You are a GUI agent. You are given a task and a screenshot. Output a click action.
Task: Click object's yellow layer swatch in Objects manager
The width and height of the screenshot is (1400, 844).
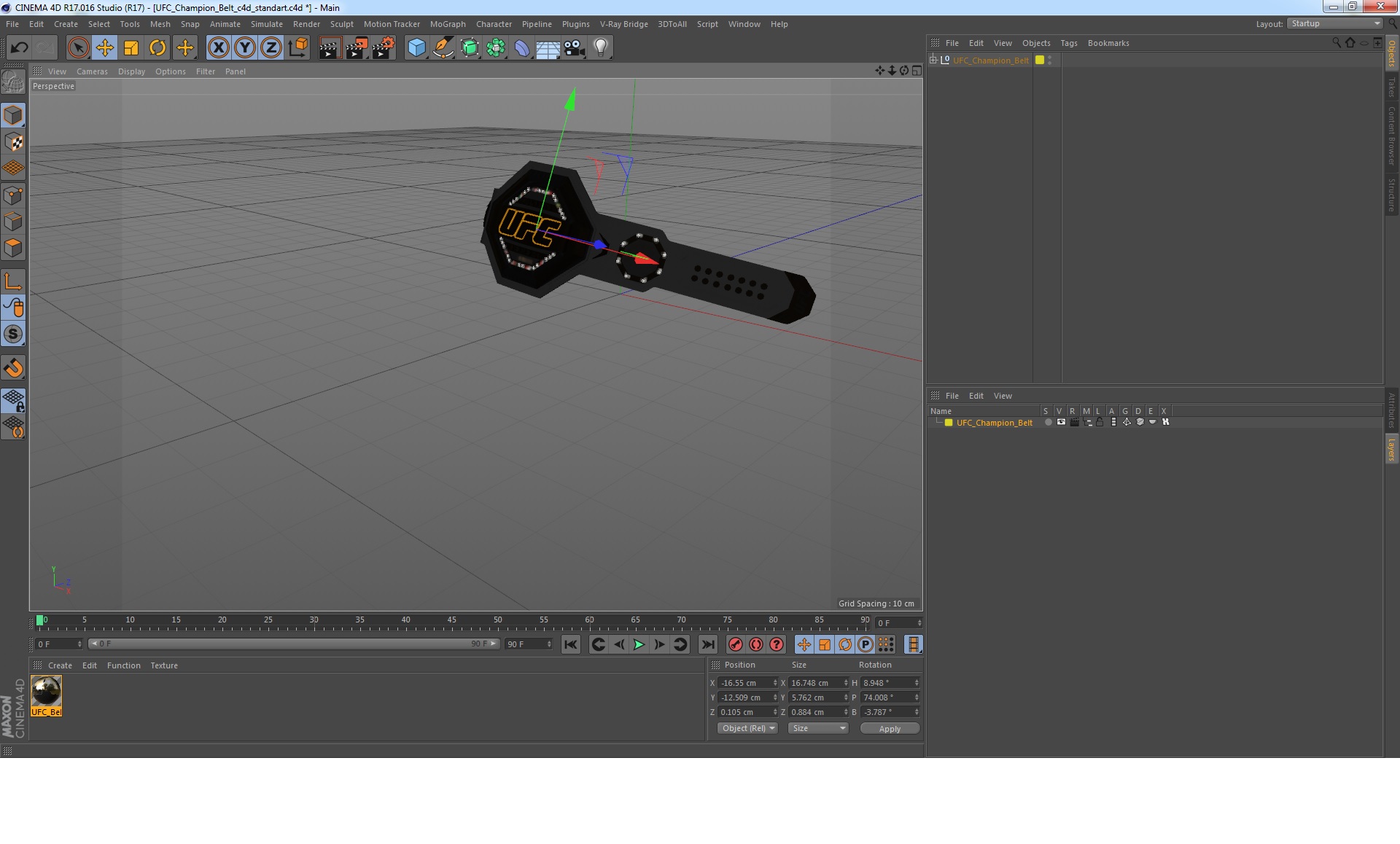[x=1040, y=60]
